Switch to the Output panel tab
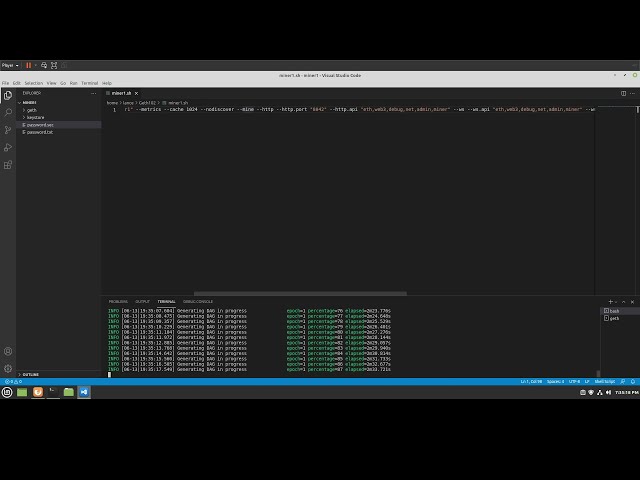This screenshot has height=480, width=640. (142, 302)
